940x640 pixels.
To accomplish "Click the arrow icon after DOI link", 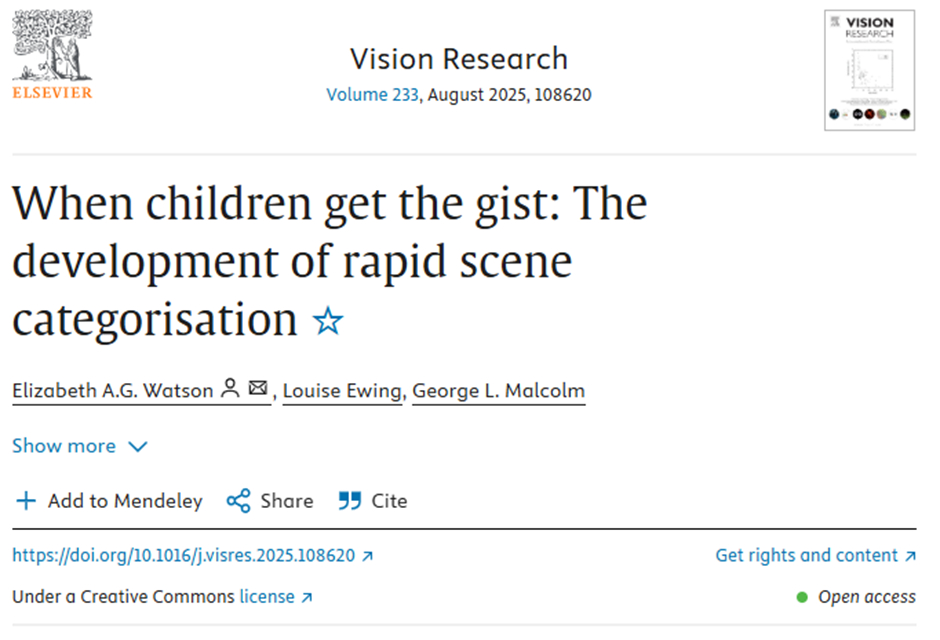I will 367,556.
